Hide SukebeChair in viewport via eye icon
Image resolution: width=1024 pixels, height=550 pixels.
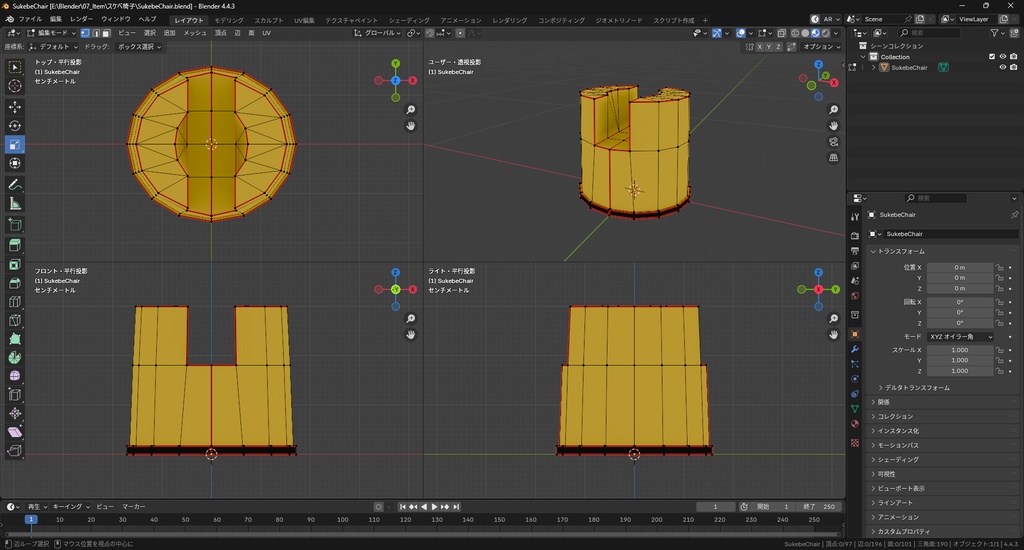click(1002, 68)
